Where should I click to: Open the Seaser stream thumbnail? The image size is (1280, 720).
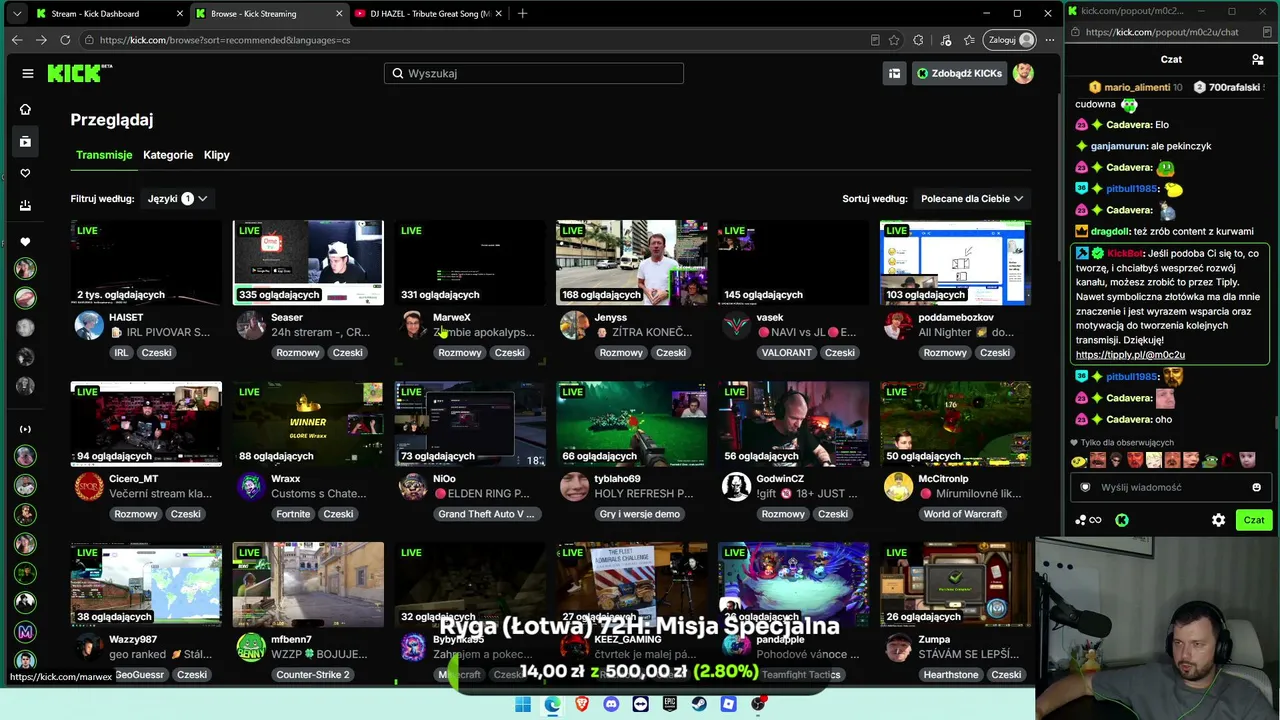[308, 262]
